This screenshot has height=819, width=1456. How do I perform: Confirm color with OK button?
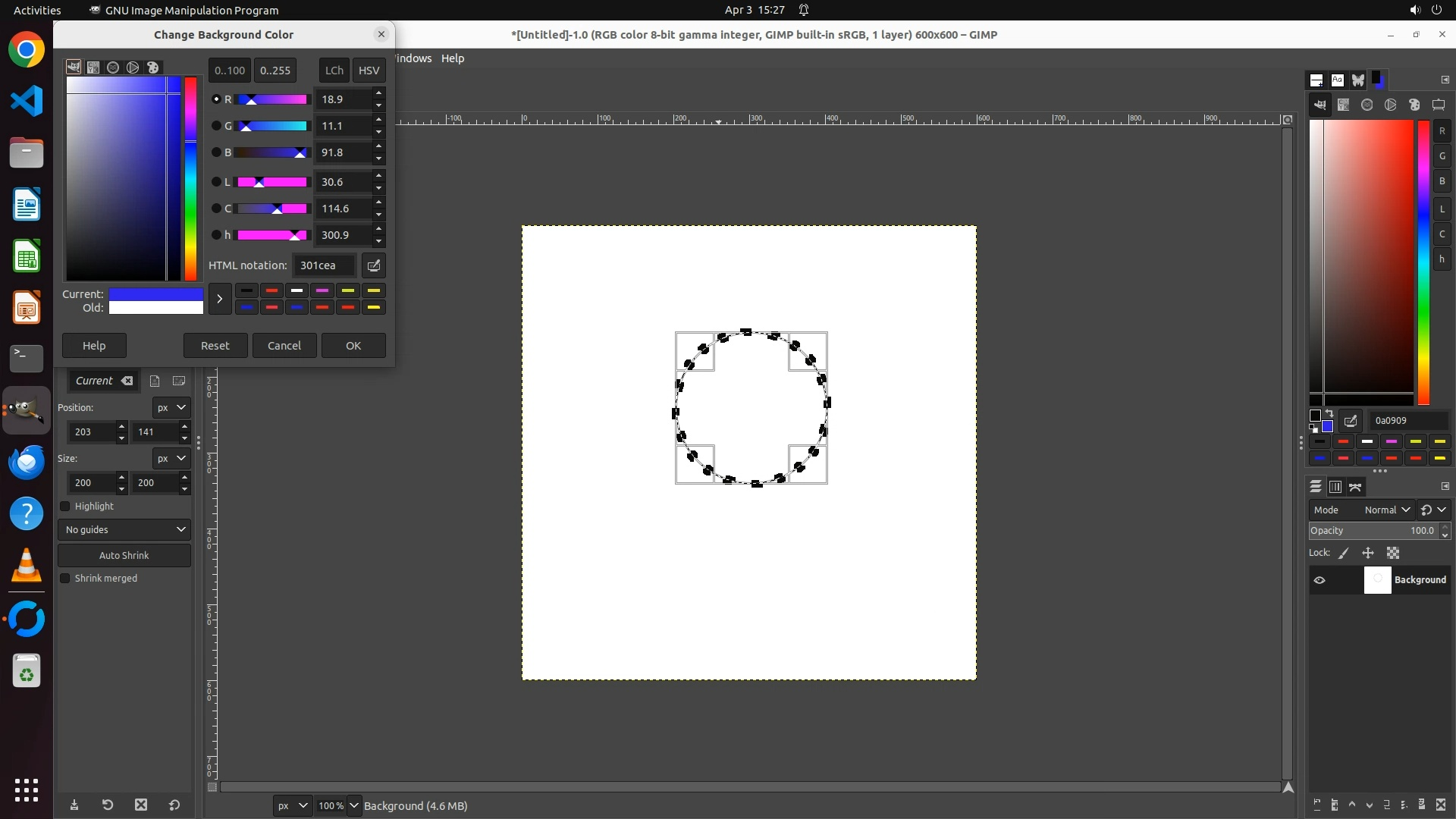coord(353,346)
